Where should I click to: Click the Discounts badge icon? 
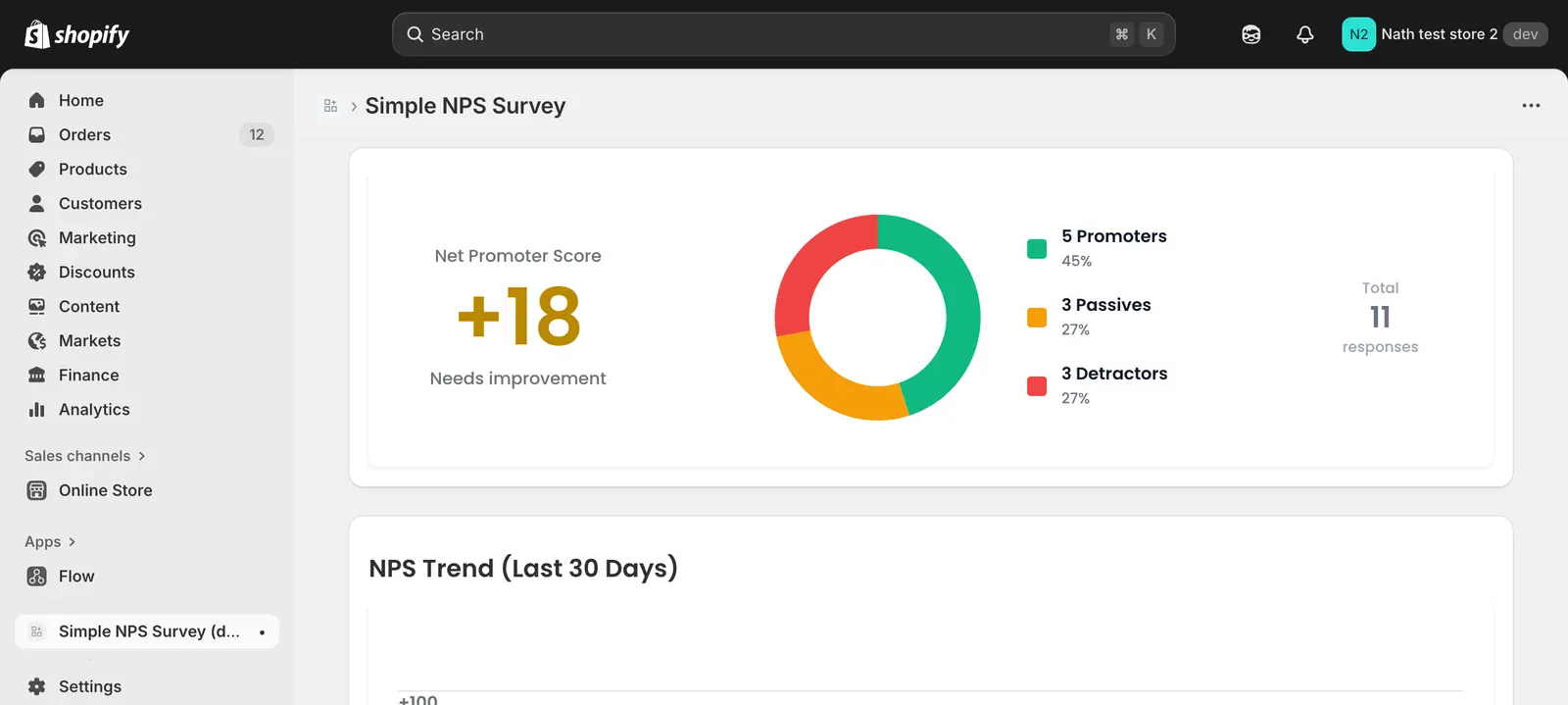click(x=37, y=272)
